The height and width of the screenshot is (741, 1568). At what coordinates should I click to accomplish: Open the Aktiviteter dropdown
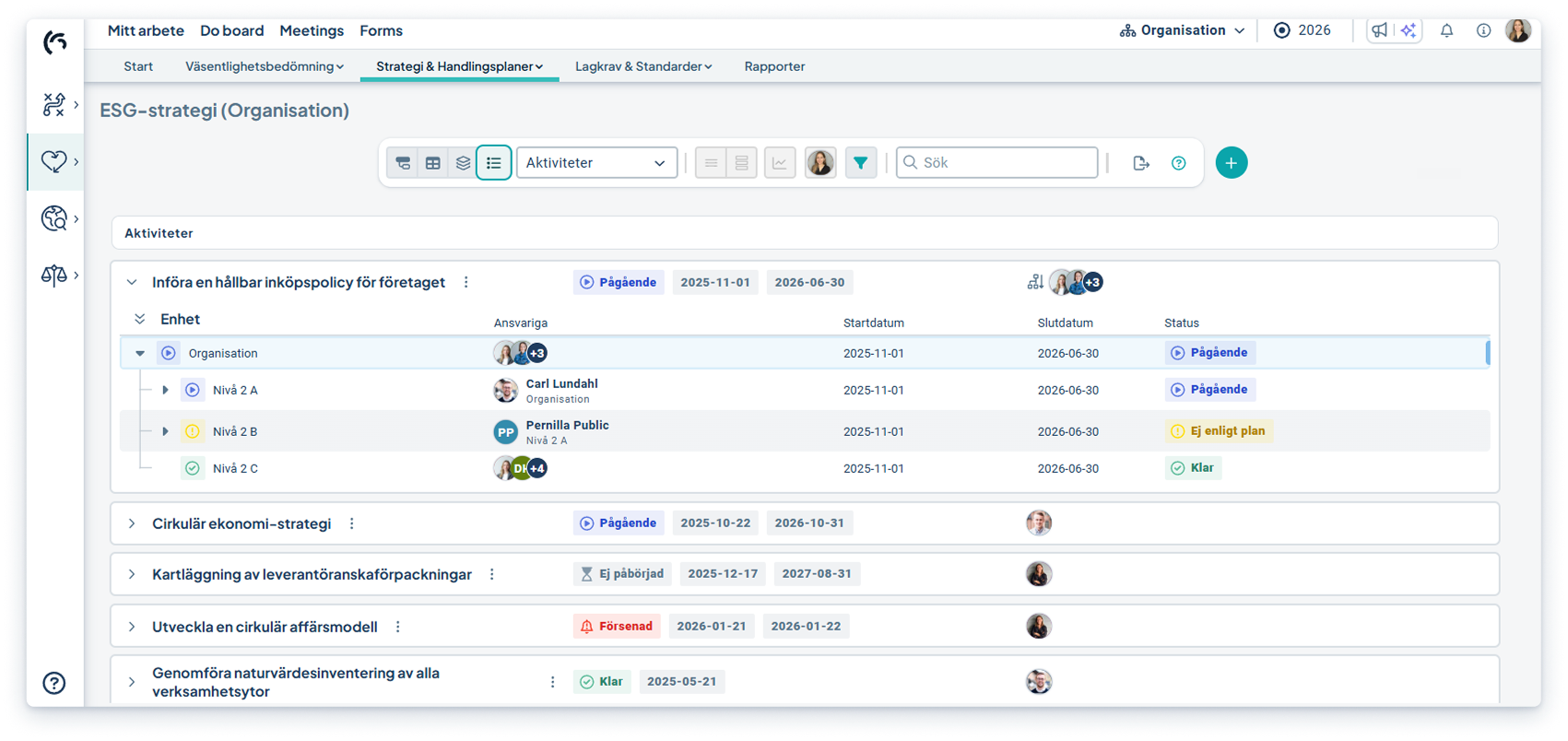pos(596,163)
